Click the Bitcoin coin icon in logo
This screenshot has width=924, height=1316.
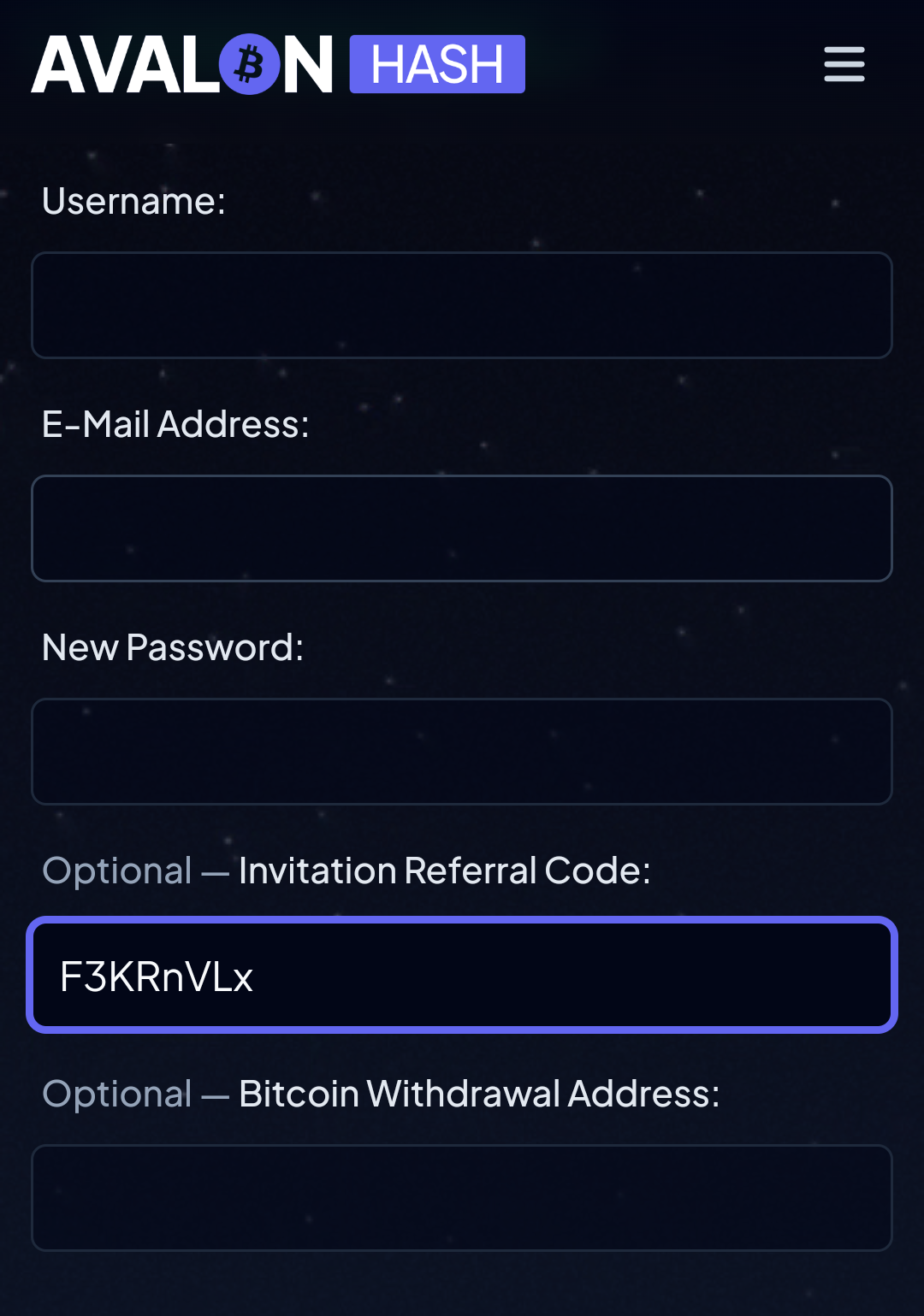click(x=250, y=64)
